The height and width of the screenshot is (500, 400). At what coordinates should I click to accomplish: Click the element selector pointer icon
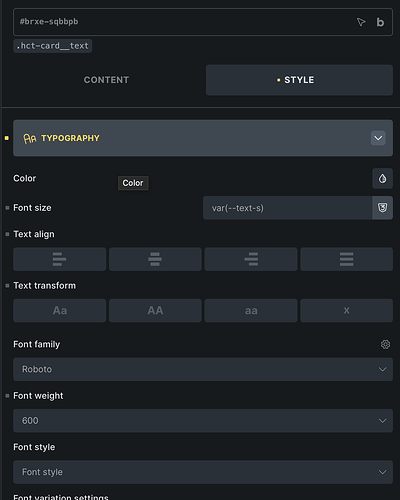[361, 22]
